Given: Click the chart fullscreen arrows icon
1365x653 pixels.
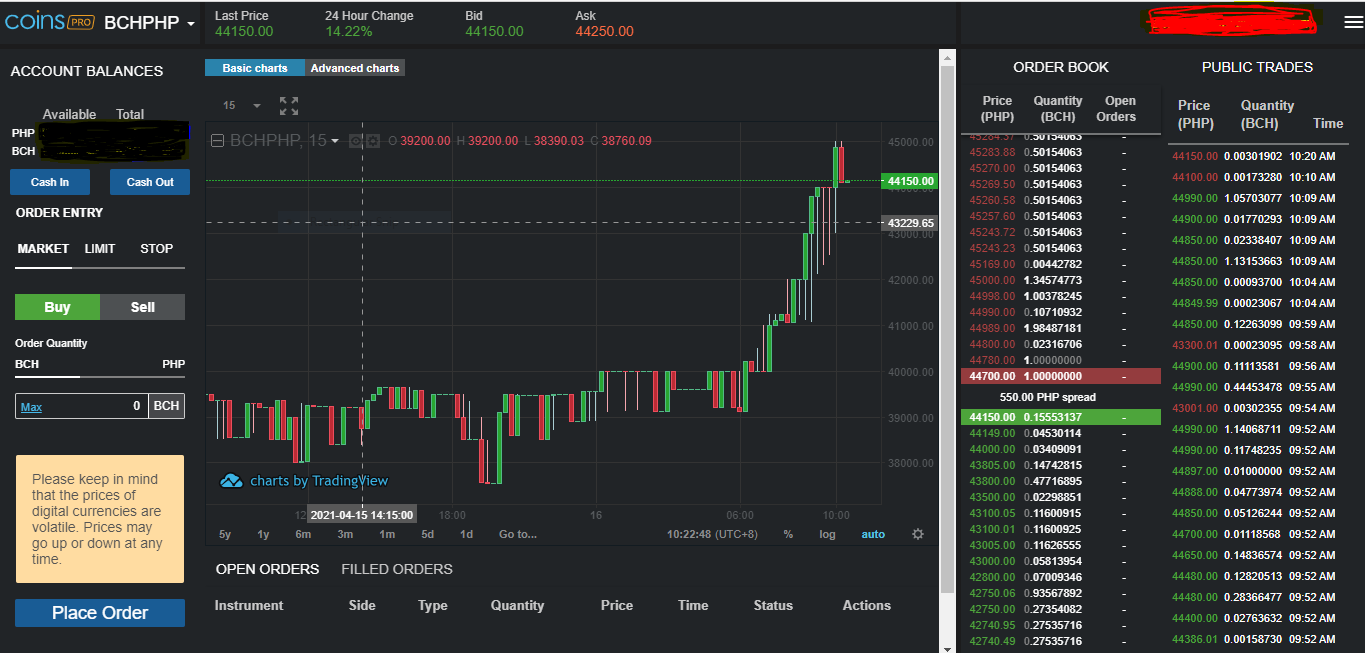Looking at the screenshot, I should (x=289, y=106).
